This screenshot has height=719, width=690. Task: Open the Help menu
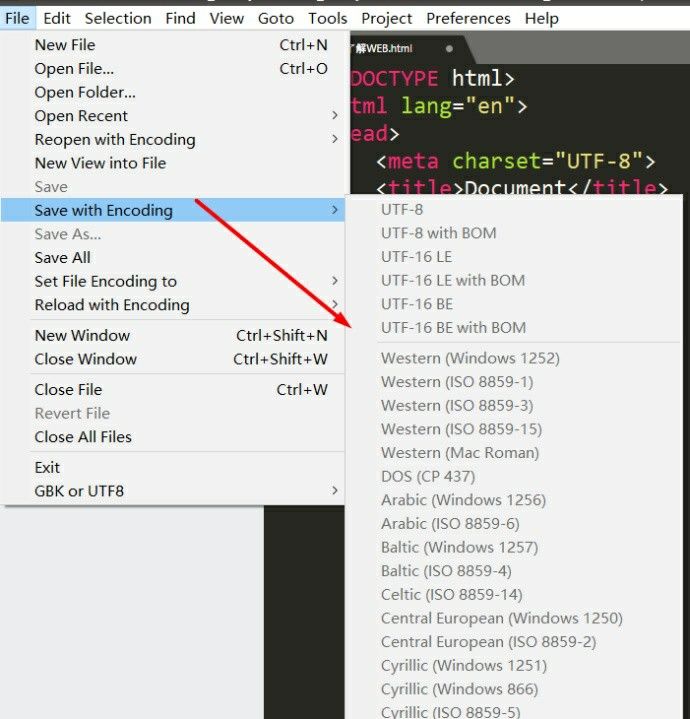[x=541, y=18]
